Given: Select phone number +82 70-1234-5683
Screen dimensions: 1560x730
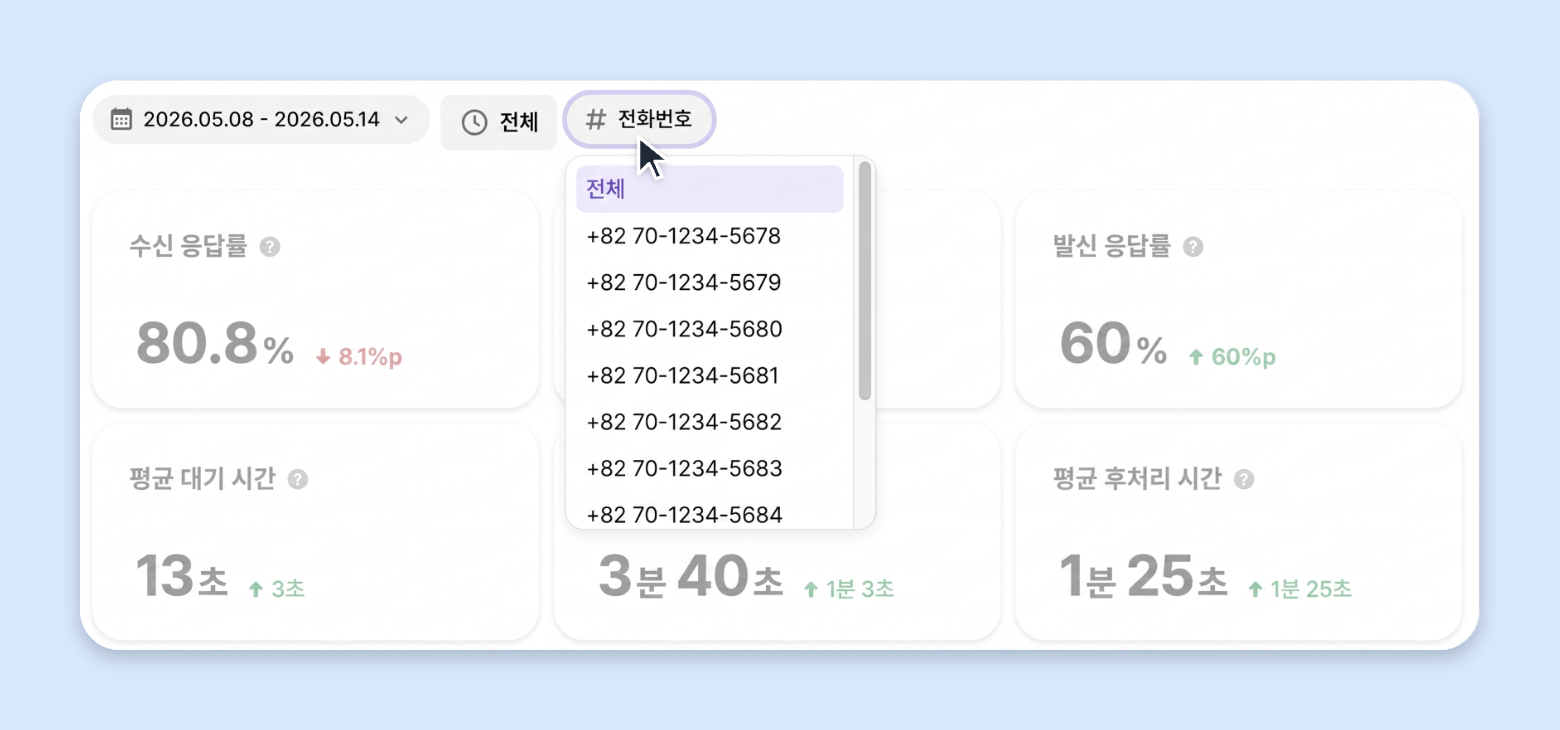Looking at the screenshot, I should click(710, 468).
